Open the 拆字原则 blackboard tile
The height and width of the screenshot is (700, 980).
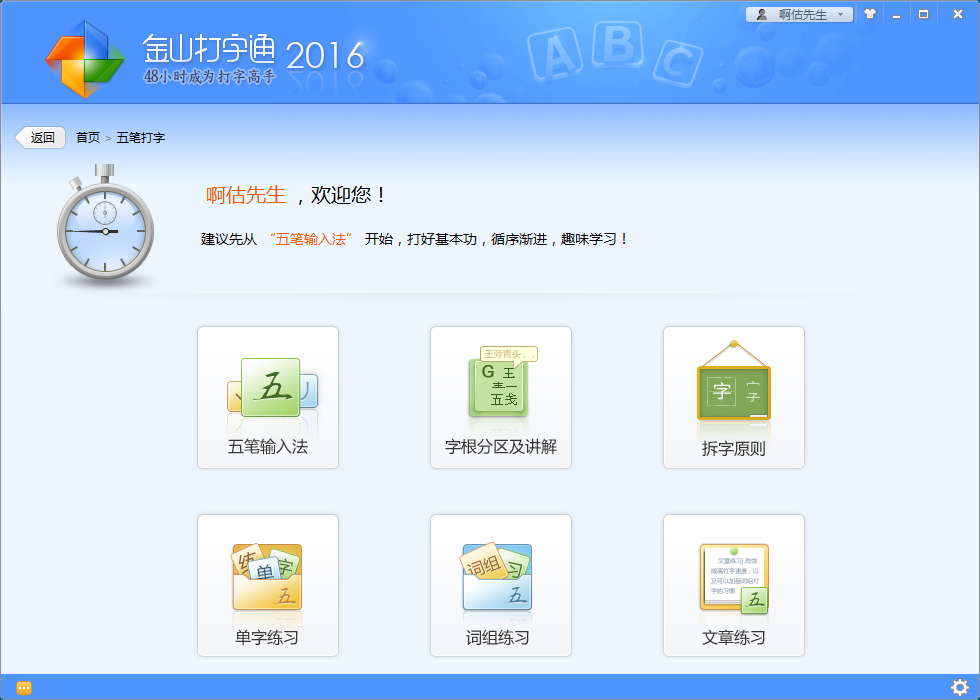[733, 397]
